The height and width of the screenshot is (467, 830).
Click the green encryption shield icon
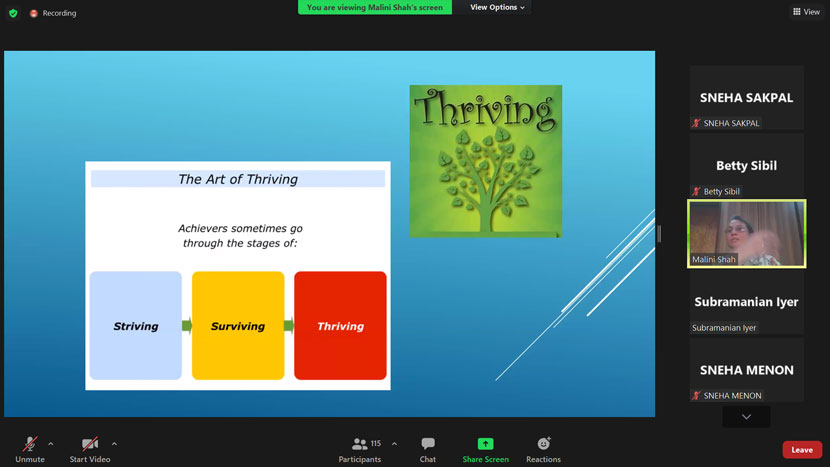[x=13, y=13]
